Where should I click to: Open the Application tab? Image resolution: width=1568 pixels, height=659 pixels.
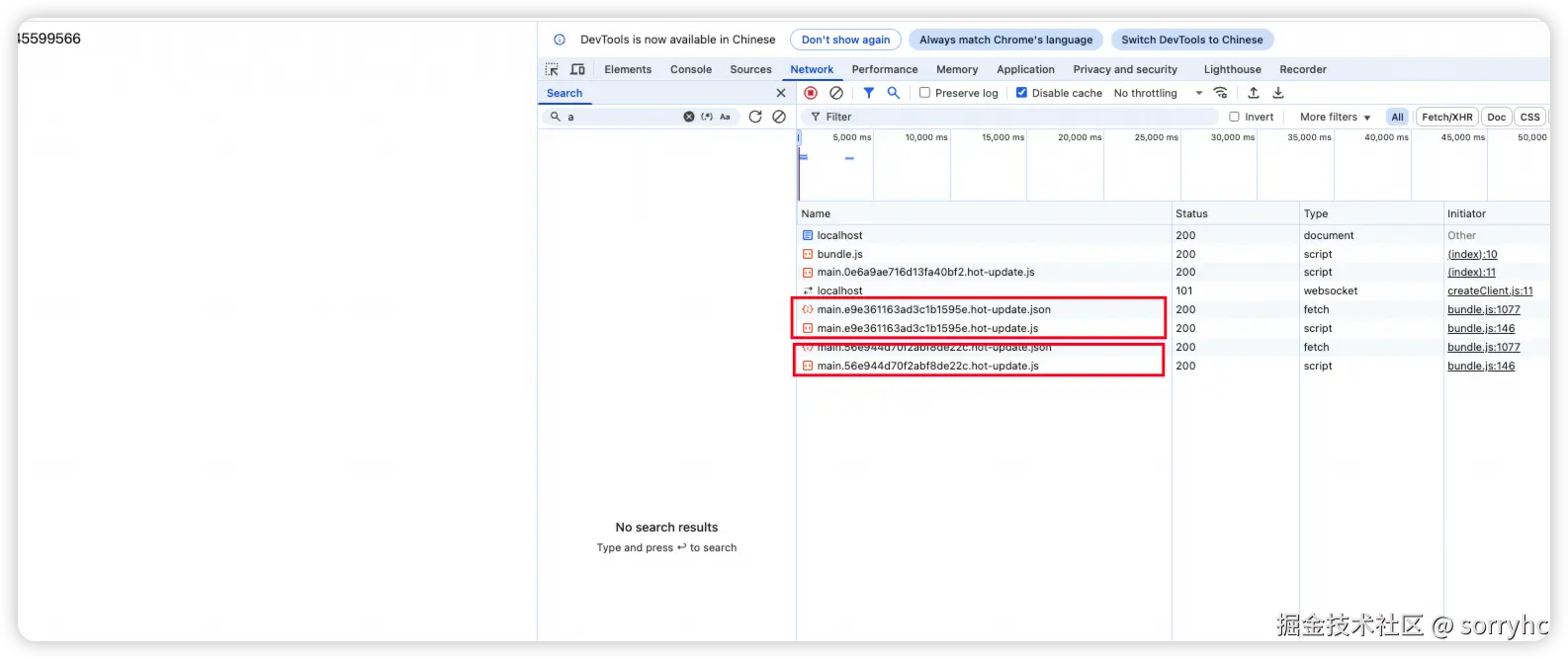click(1025, 69)
